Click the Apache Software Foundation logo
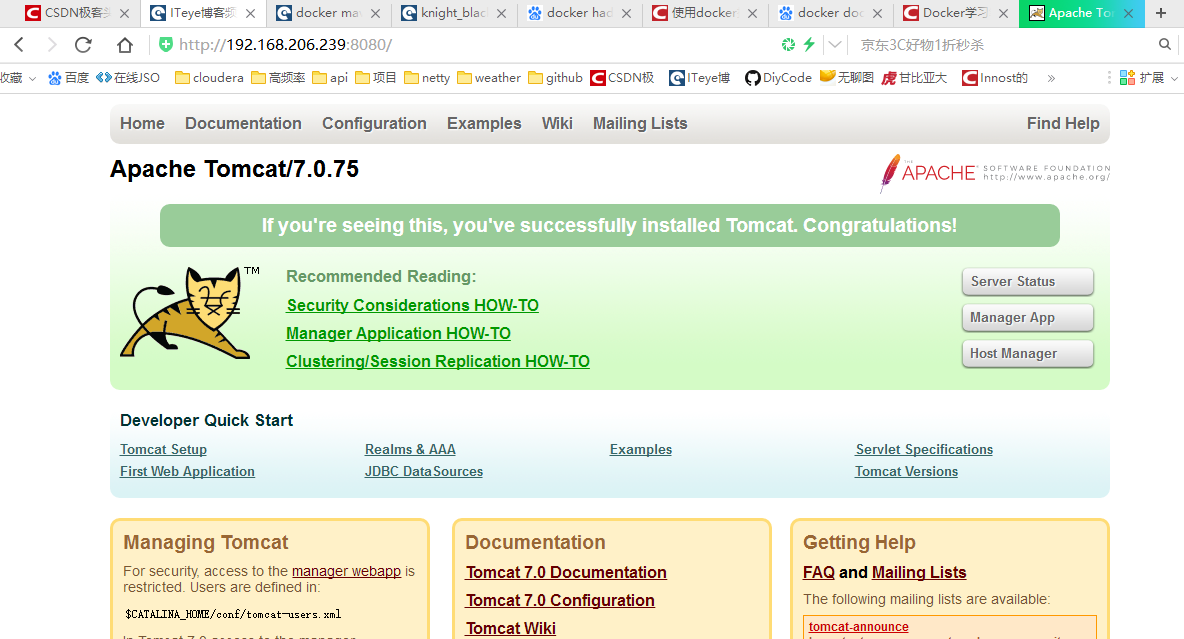 click(995, 173)
